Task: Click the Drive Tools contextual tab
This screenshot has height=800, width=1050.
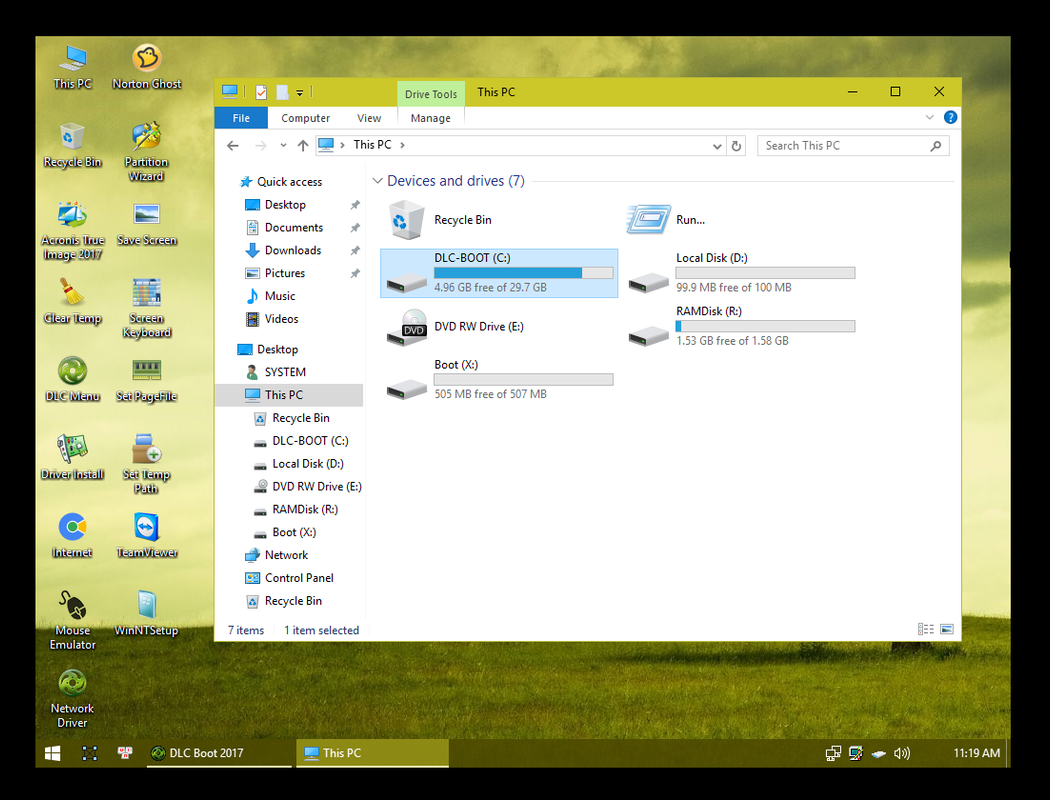Action: click(x=431, y=94)
